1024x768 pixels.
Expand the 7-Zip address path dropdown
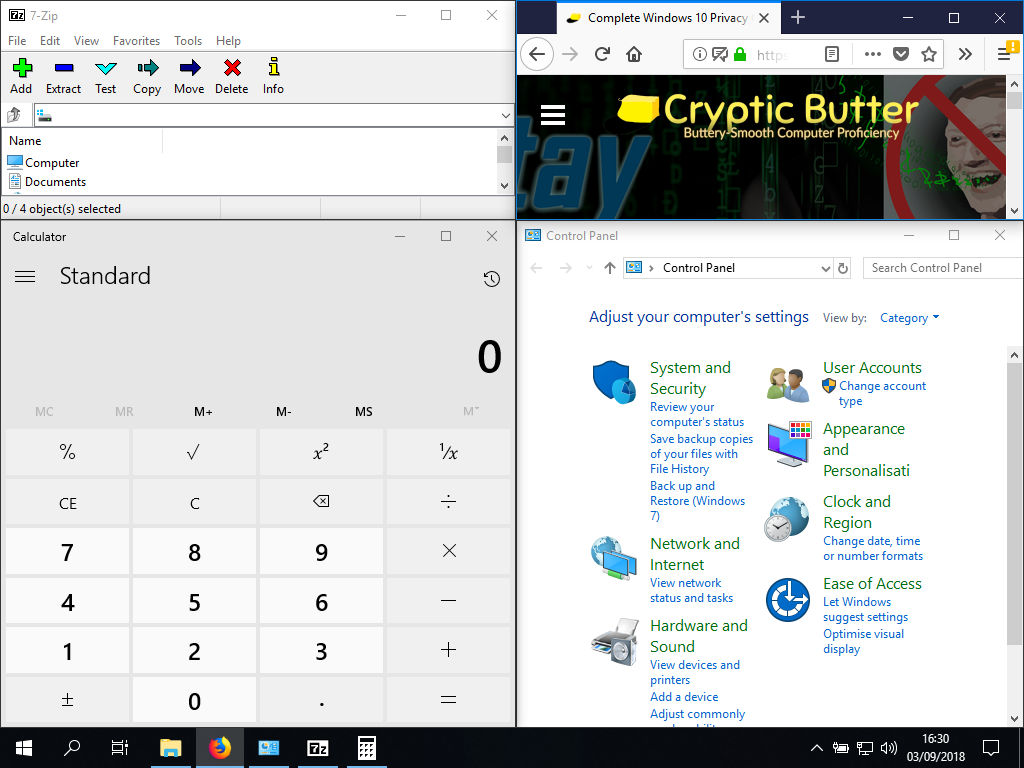505,116
